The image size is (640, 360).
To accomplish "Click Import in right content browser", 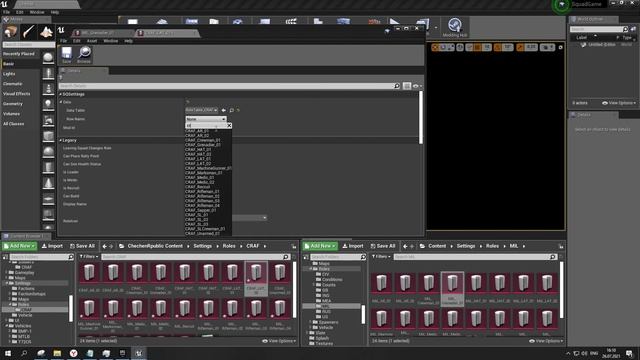I will click(x=353, y=246).
